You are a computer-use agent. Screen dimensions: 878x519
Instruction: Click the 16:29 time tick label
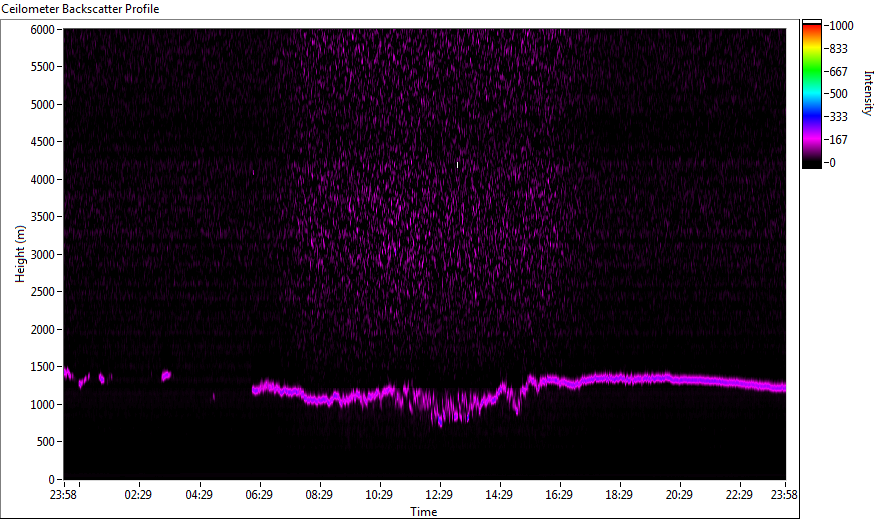click(x=559, y=495)
